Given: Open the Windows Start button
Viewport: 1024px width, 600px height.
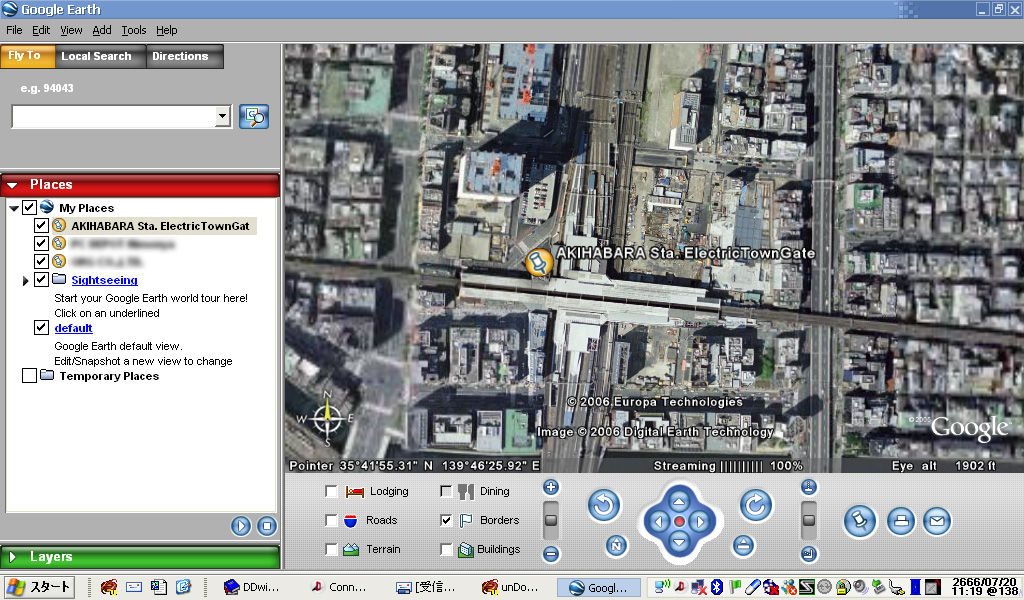Looking at the screenshot, I should click(x=38, y=587).
